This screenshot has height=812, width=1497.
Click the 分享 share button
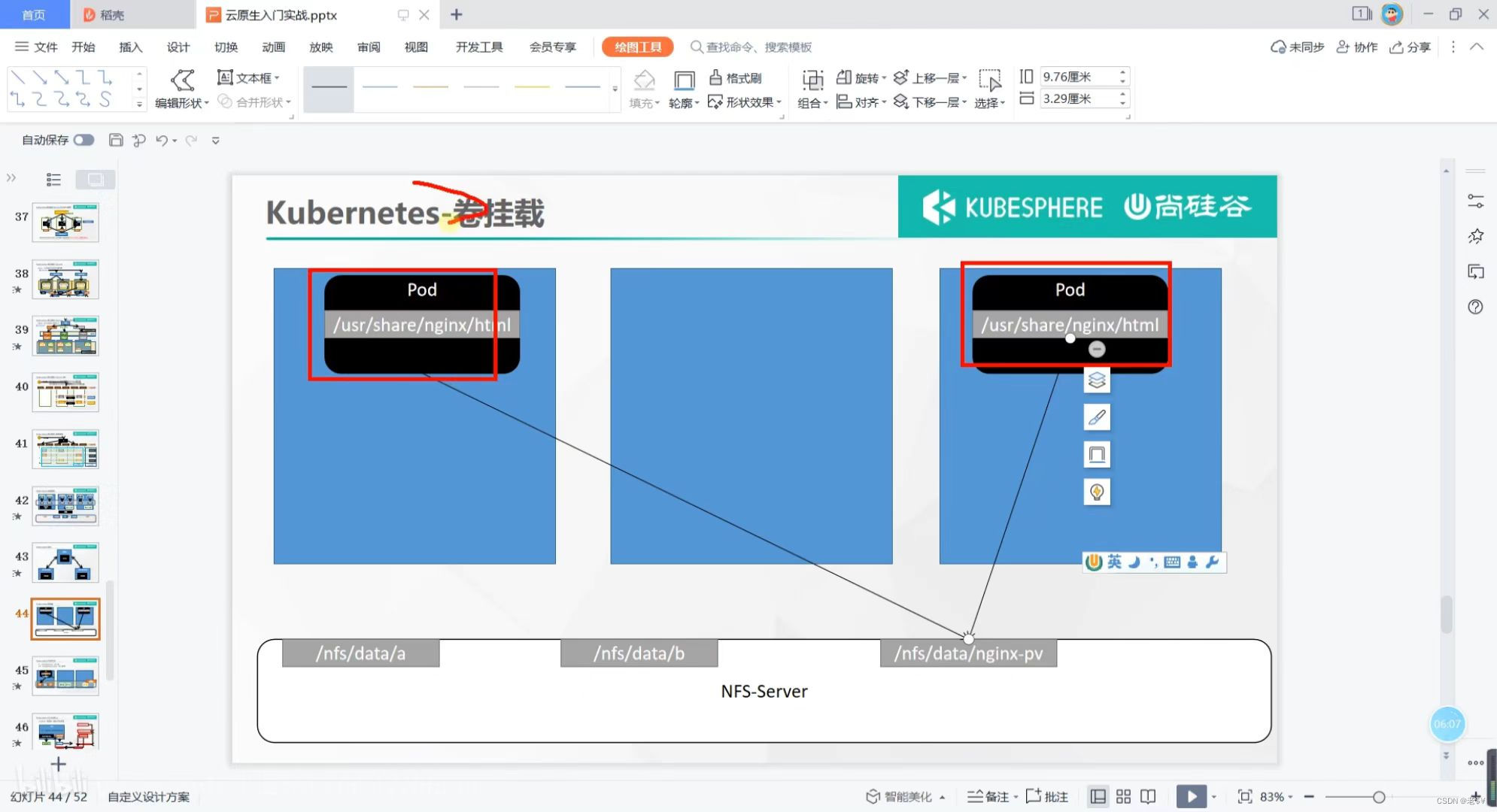click(1410, 47)
